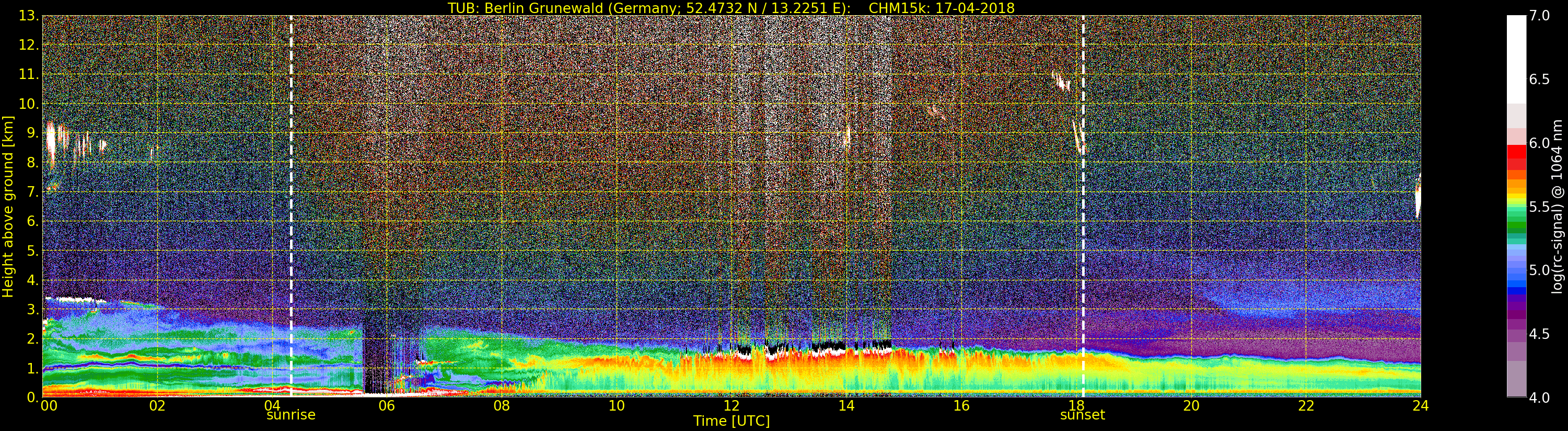Viewport: 1568px width, 431px height.
Task: Click the "20" time axis tick label
Action: pos(1191,406)
